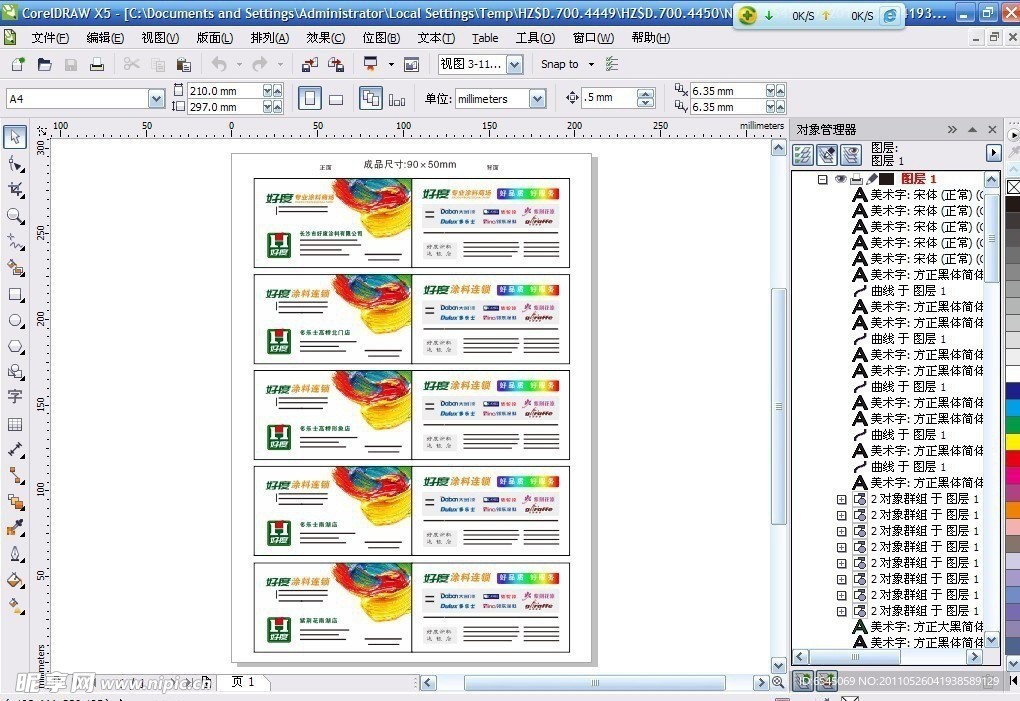Open the A4 page size dropdown
This screenshot has width=1020, height=701.
click(x=156, y=99)
